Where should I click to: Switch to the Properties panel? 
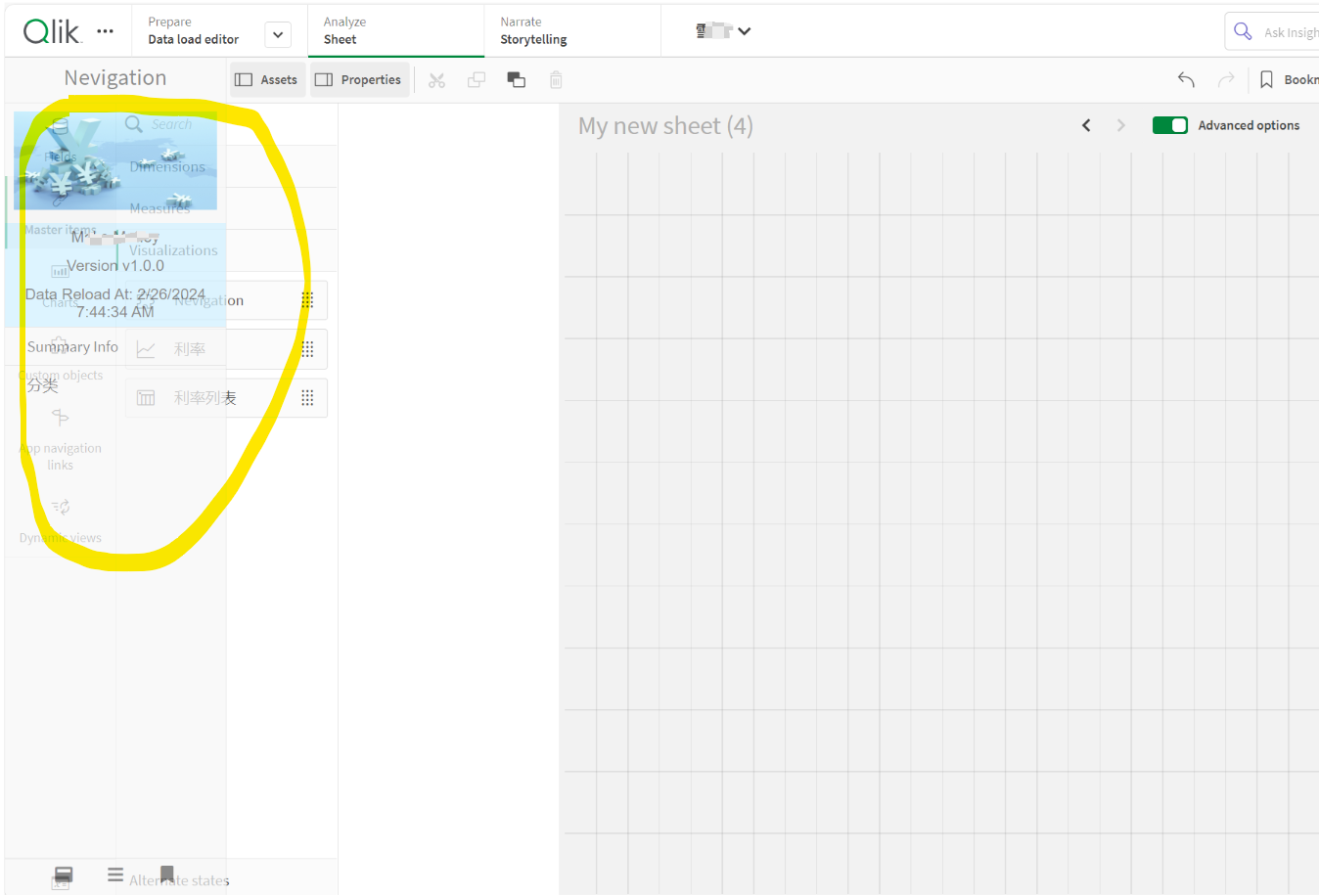359,79
